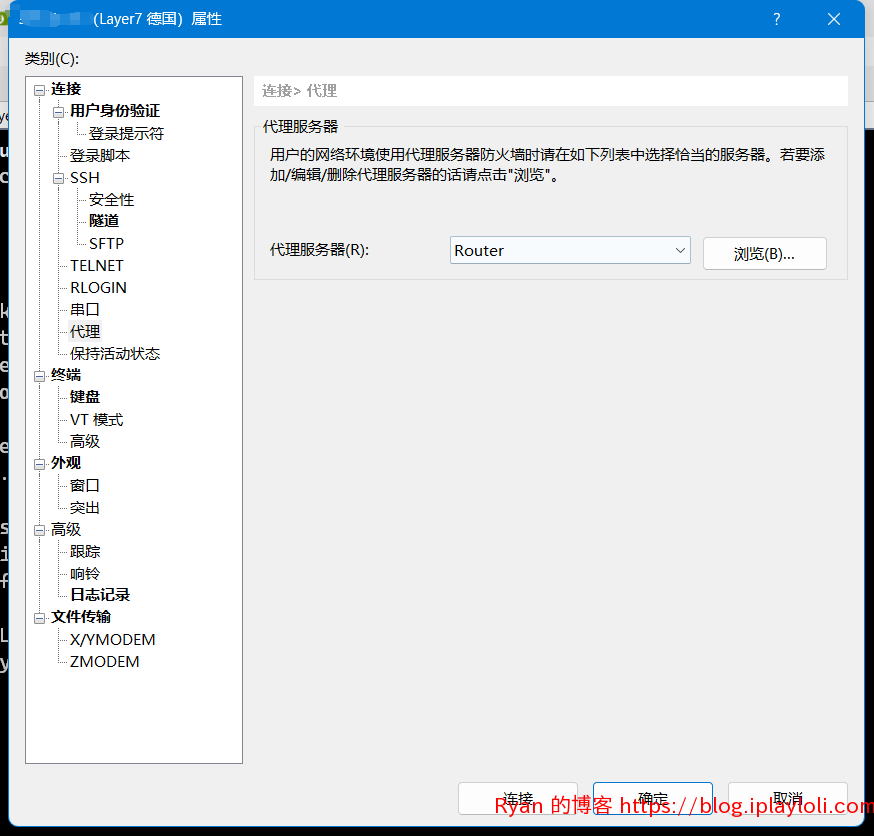Select 保持活动状态 tree item

115,354
